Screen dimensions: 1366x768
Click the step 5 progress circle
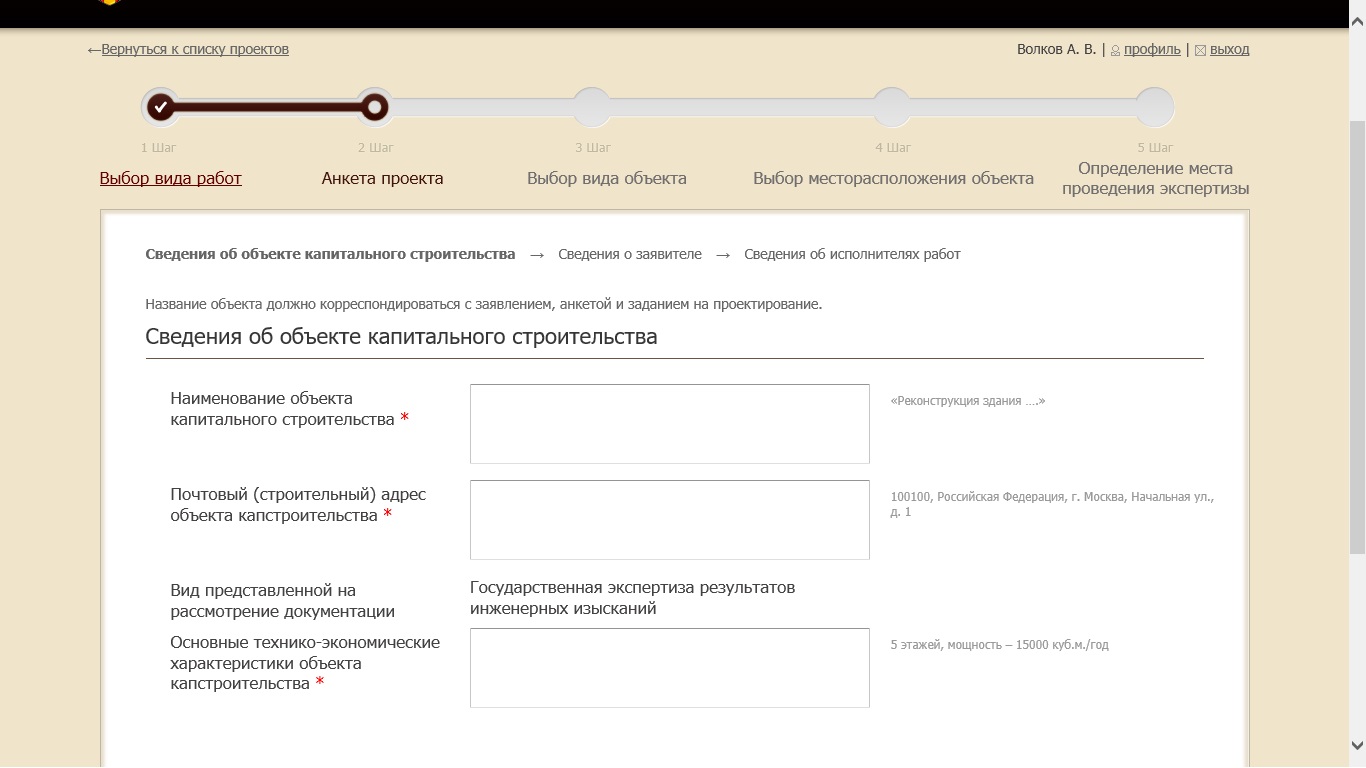click(1154, 107)
